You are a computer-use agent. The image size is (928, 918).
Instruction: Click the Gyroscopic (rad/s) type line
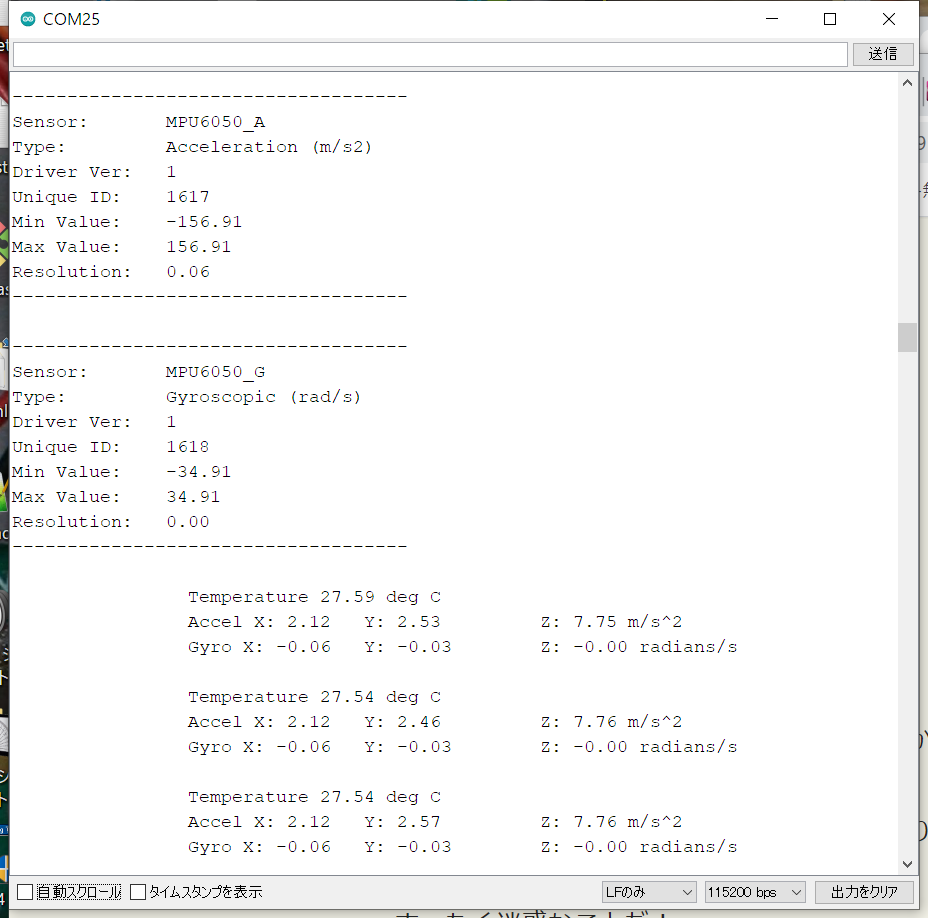186,397
